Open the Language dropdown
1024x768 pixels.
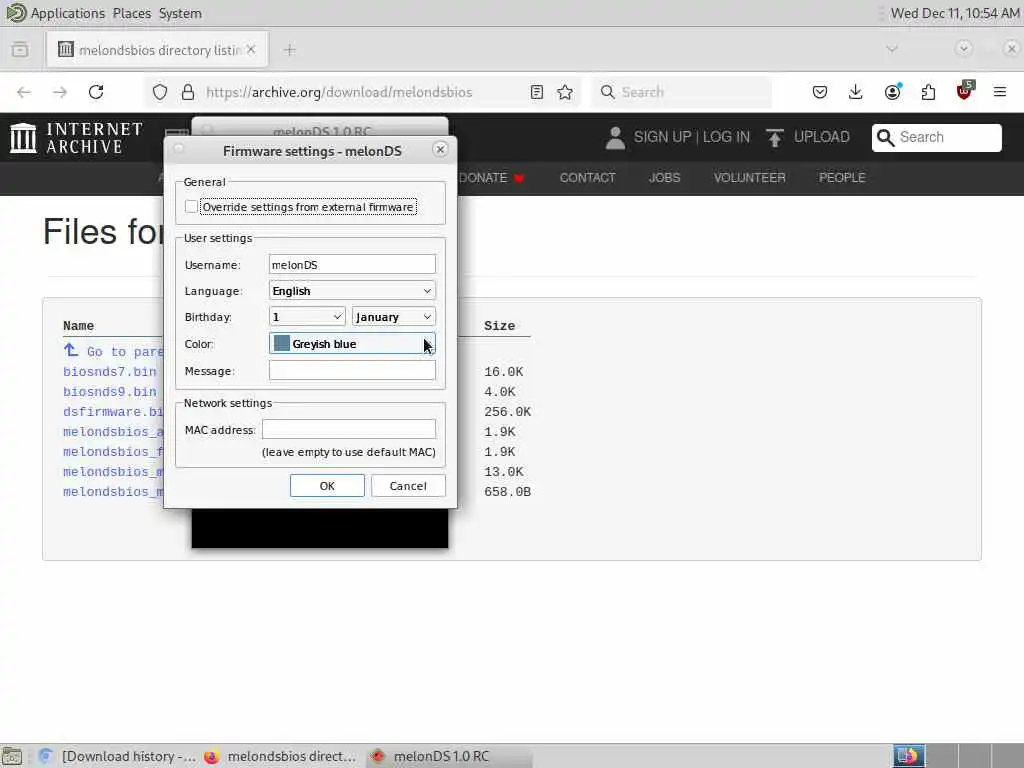tap(352, 291)
